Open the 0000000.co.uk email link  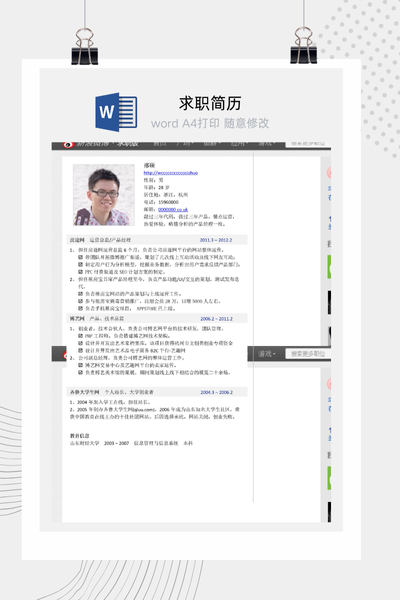173,209
